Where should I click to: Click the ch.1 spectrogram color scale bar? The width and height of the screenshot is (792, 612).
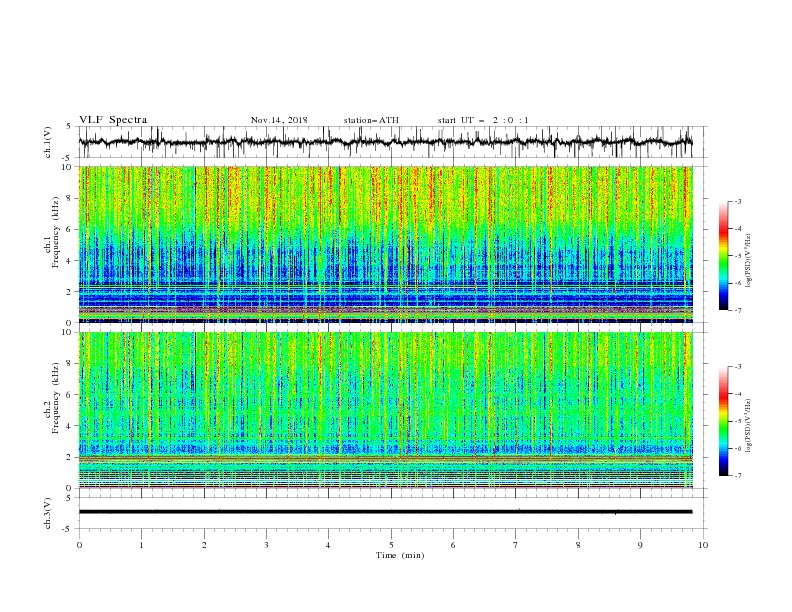[x=723, y=256]
